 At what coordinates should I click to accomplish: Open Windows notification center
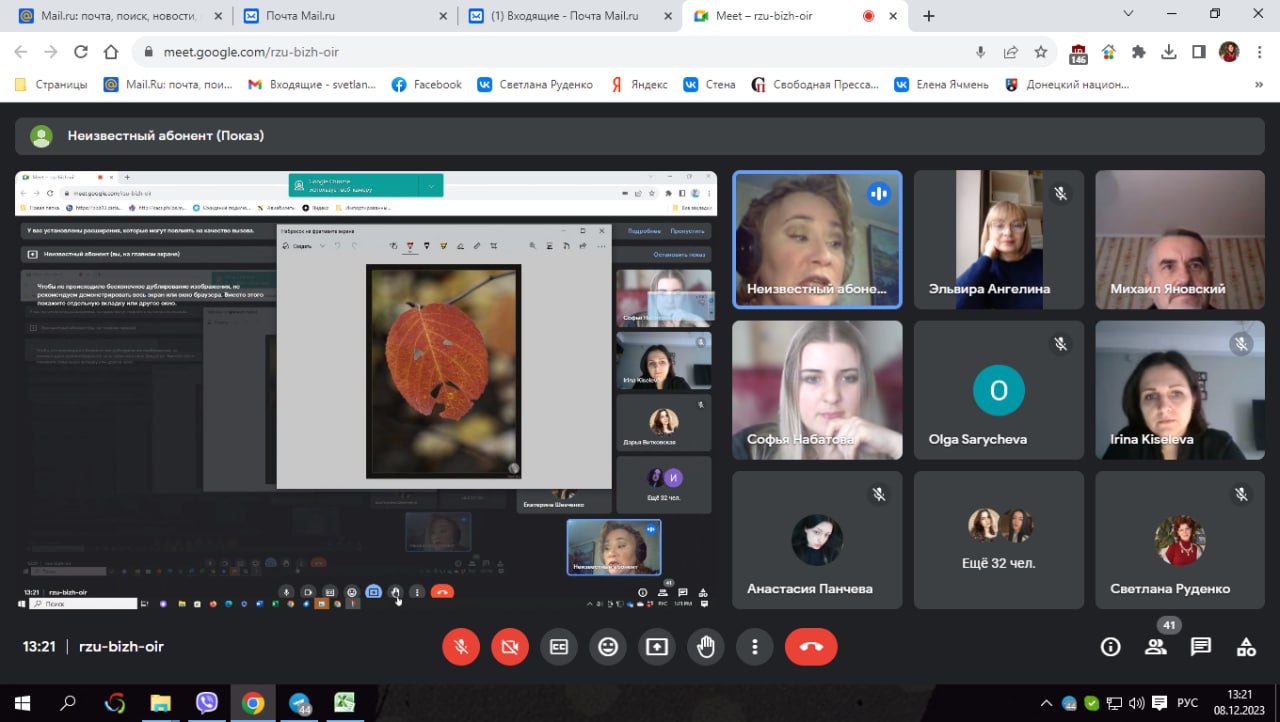(x=1159, y=703)
